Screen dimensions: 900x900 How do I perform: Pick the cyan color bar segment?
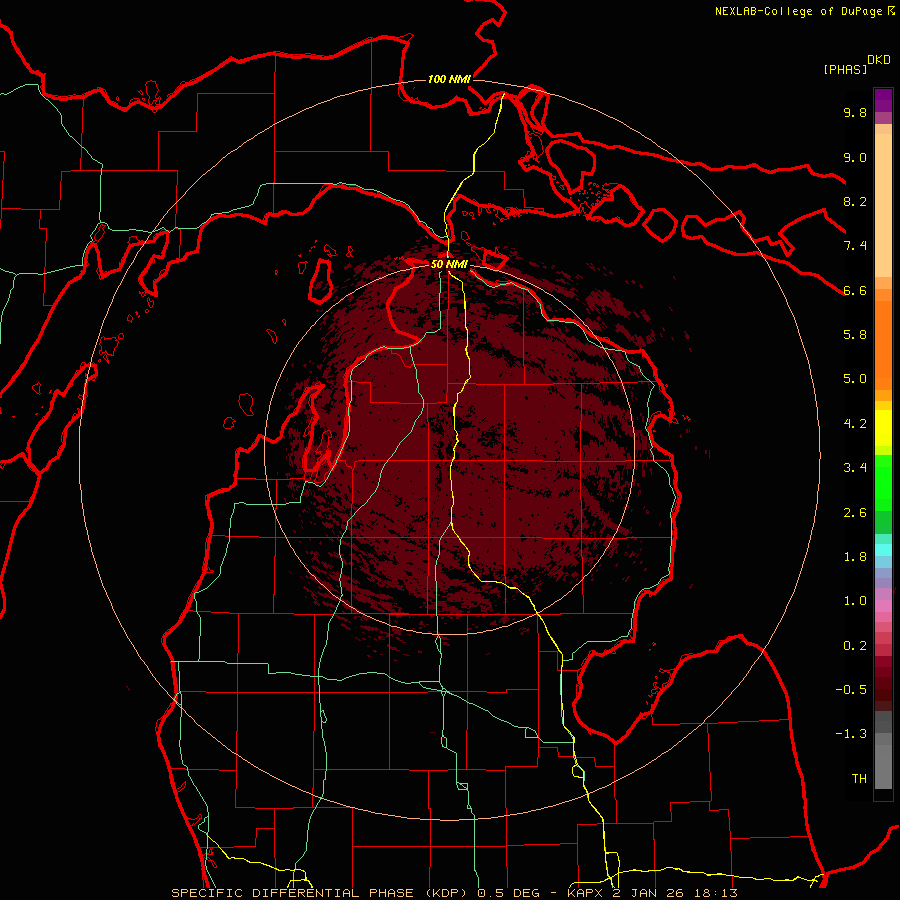click(x=883, y=549)
